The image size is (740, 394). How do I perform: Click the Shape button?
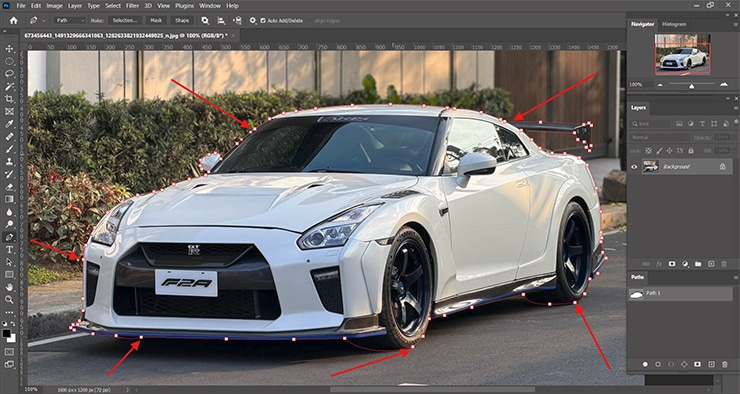[x=182, y=20]
